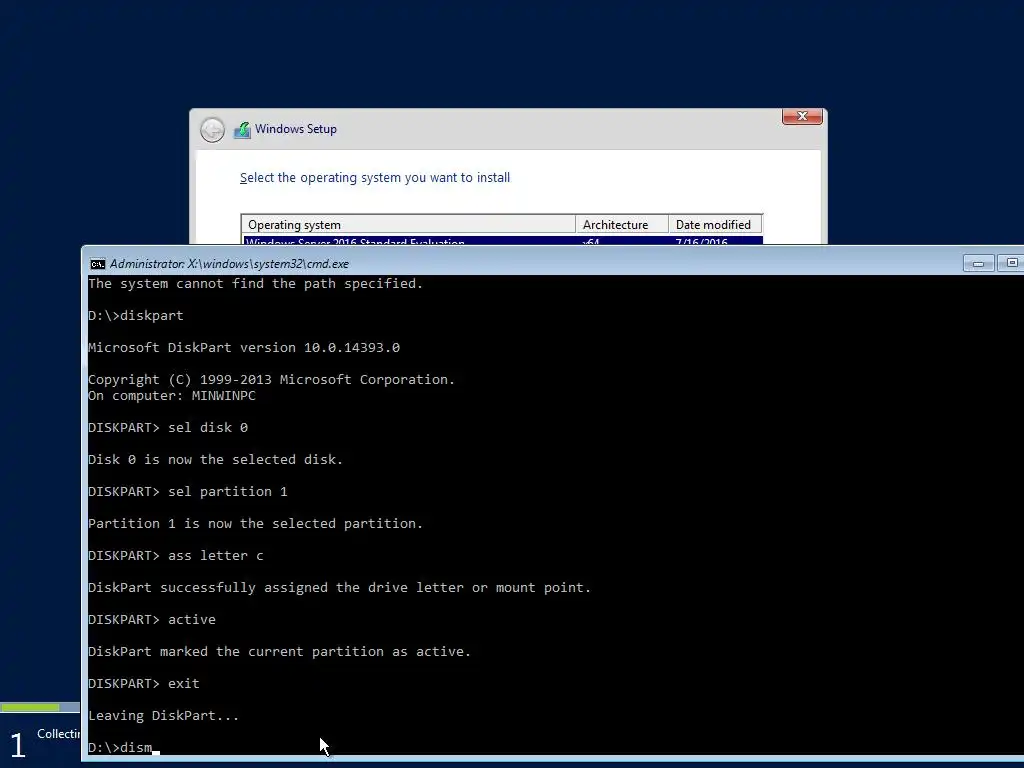
Task: Click 'Microsoft DiskPart version 10.0.14393.0' line
Action: point(244,347)
